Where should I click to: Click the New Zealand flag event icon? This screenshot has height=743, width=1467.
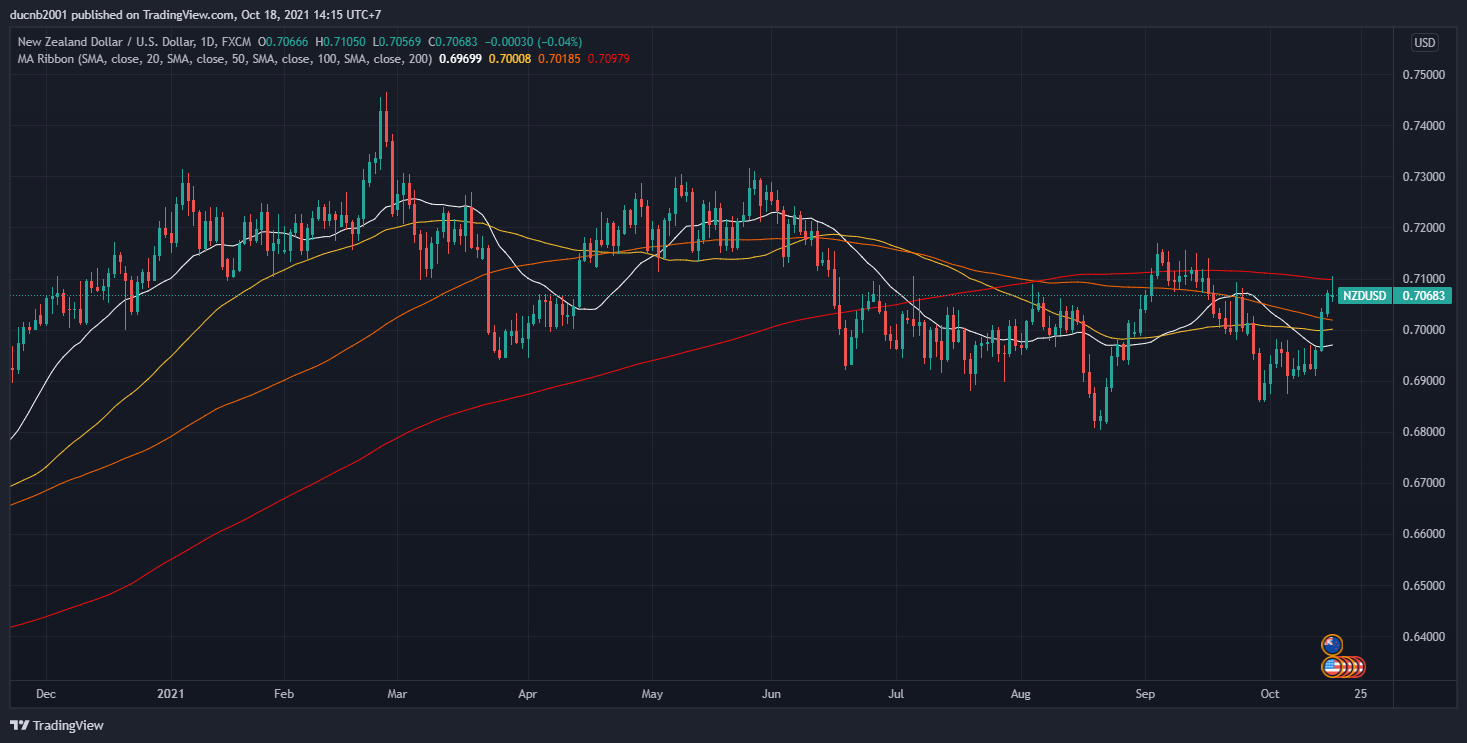[x=1332, y=645]
